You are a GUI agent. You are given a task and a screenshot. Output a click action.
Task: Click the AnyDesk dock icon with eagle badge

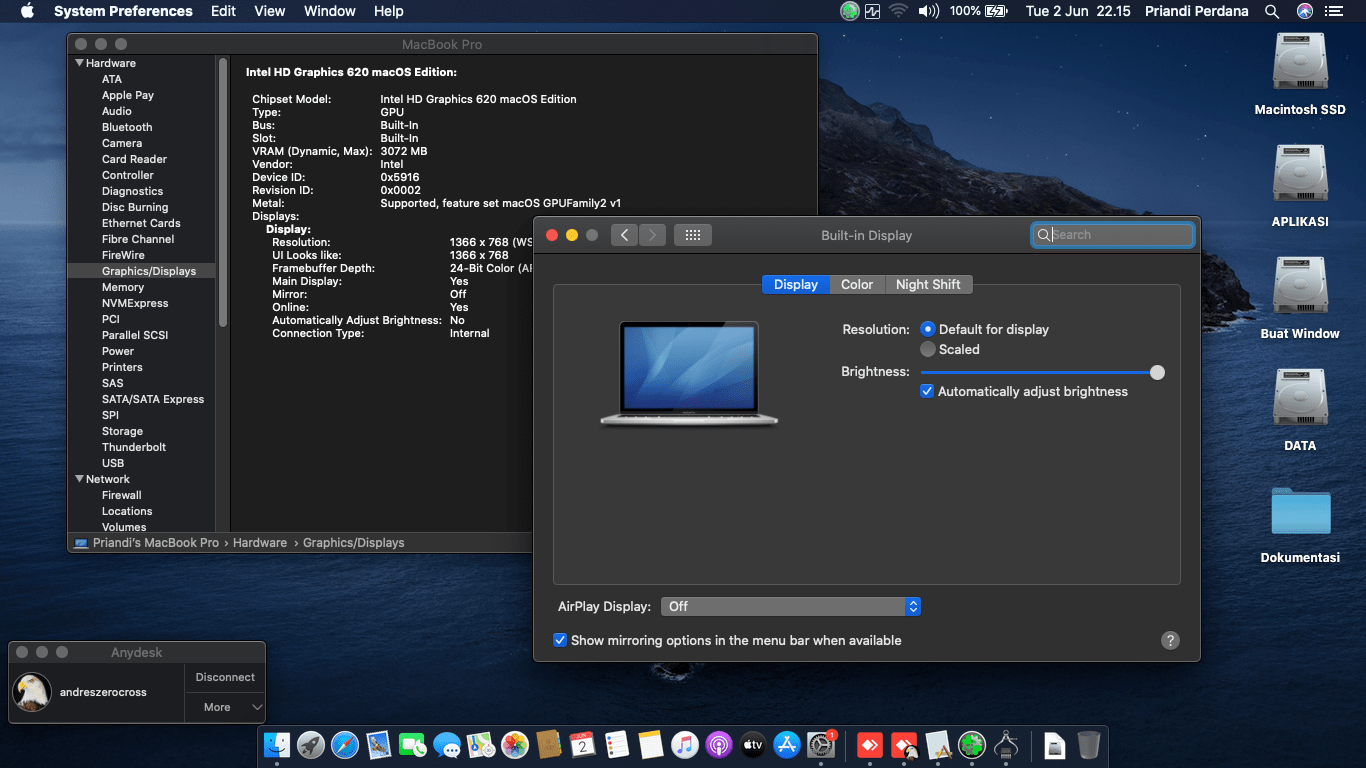tap(904, 745)
